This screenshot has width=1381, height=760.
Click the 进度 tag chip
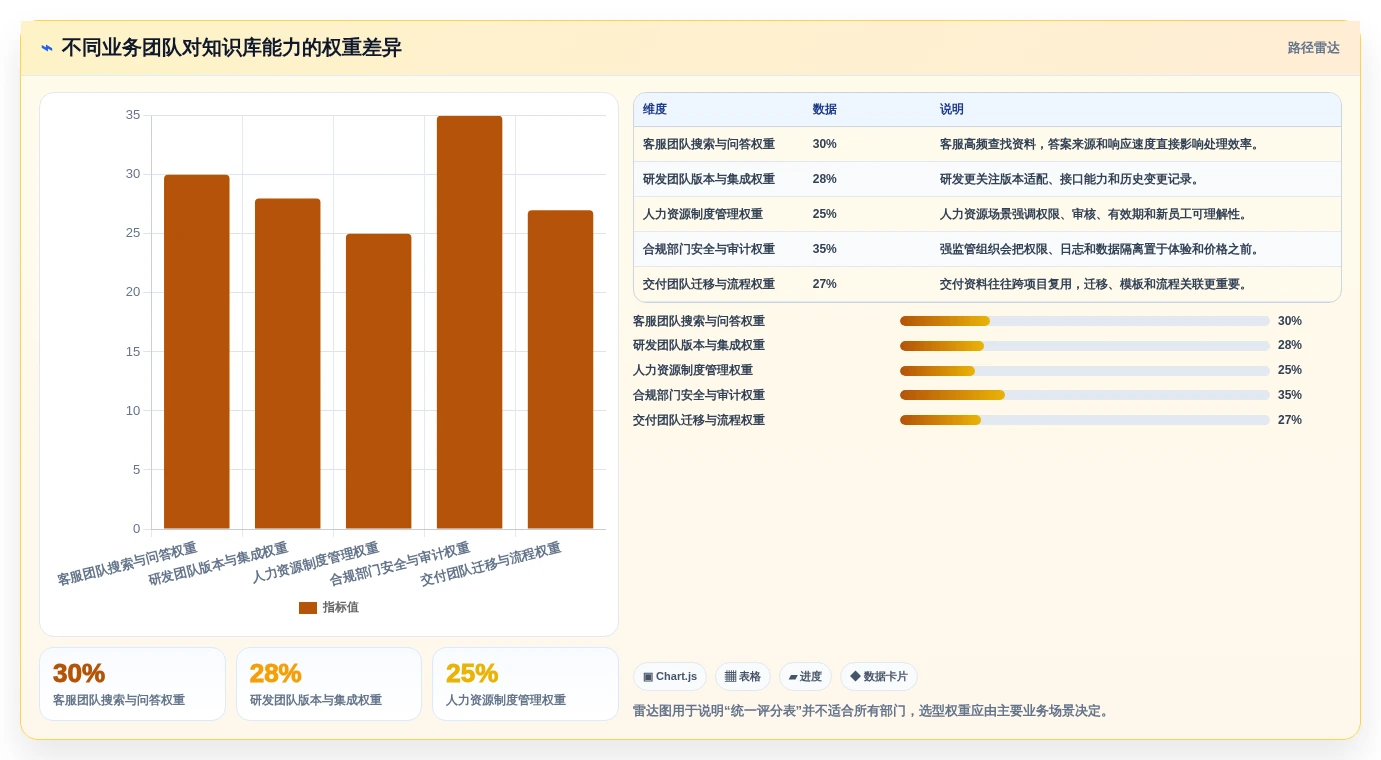click(805, 677)
